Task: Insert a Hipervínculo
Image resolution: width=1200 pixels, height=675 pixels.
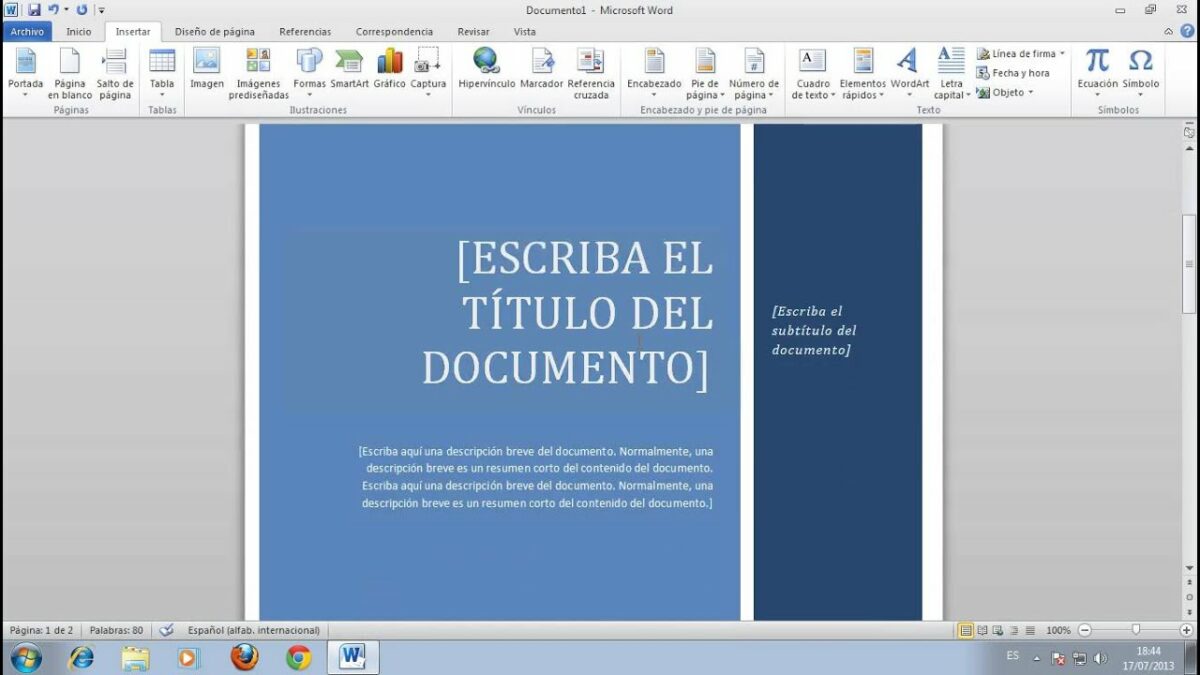Action: (x=485, y=64)
